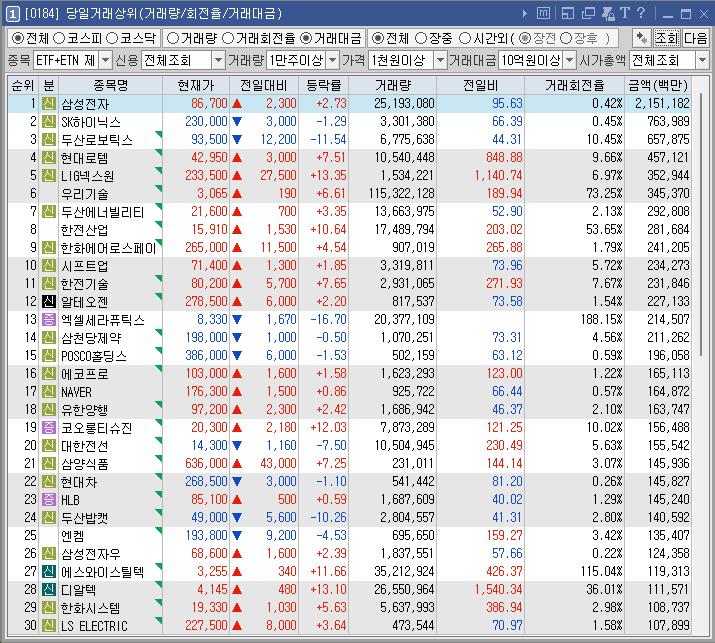
Task: Select the 장후 radio button
Action: pyautogui.click(x=565, y=38)
